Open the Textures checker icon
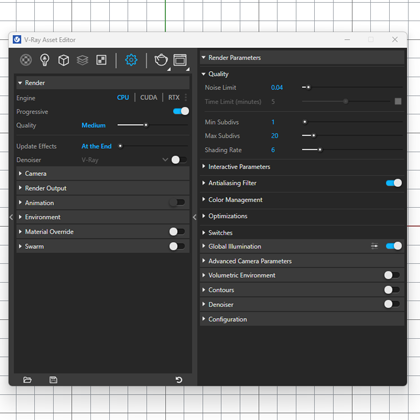 (101, 60)
